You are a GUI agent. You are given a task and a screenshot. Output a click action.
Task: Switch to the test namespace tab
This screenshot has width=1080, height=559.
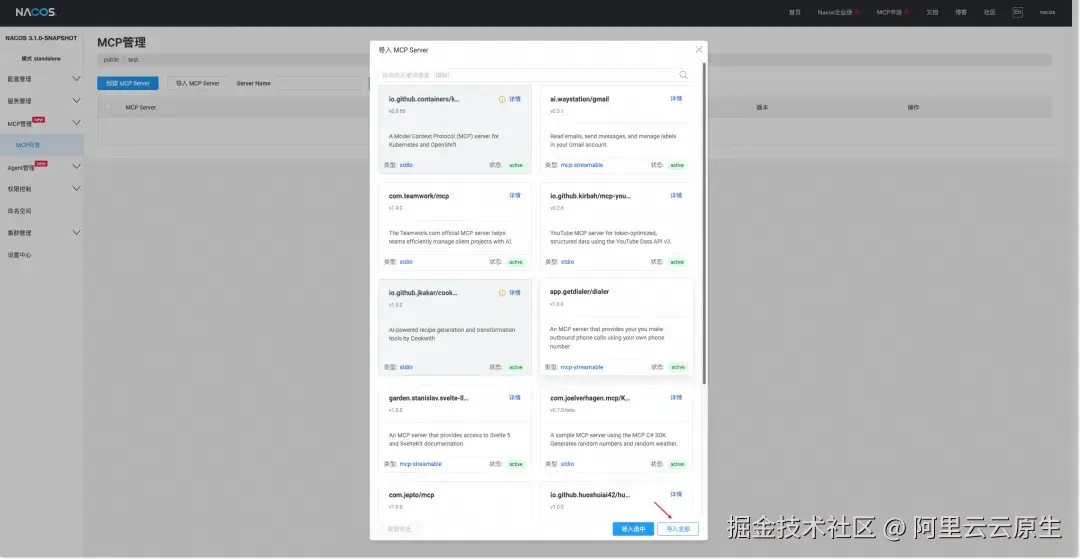point(133,60)
